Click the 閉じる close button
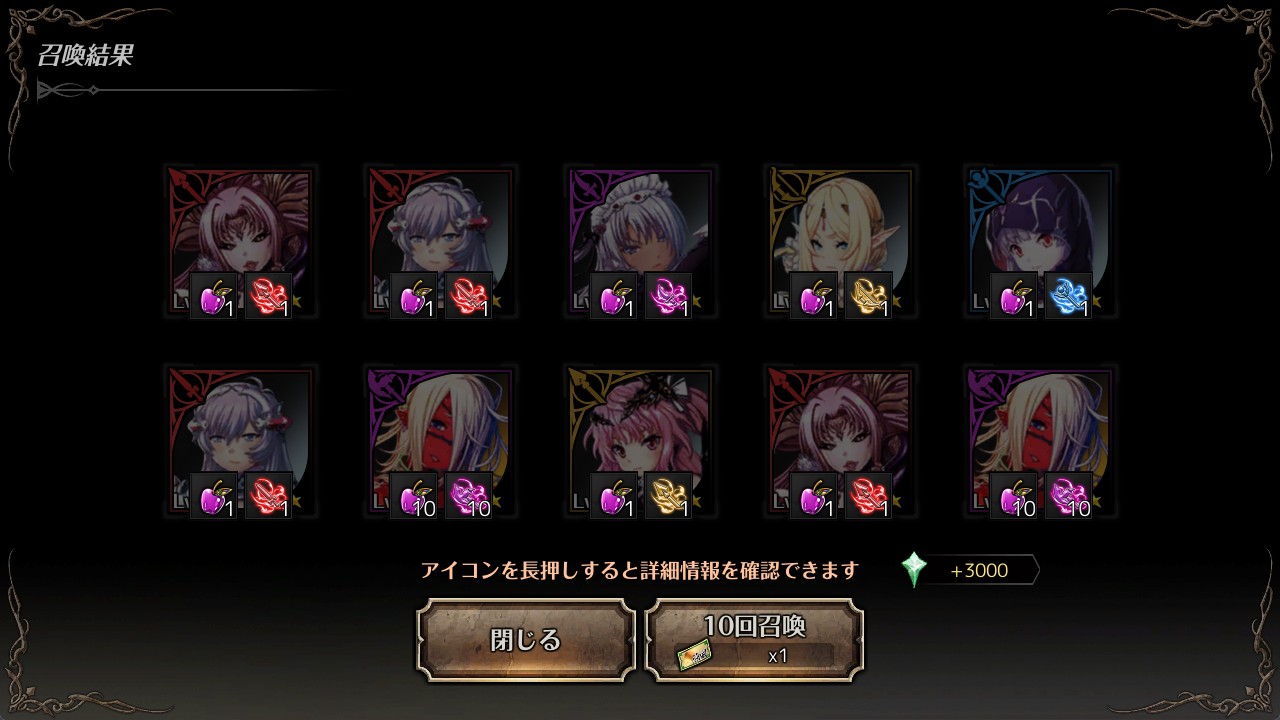The image size is (1280, 720). pos(526,640)
